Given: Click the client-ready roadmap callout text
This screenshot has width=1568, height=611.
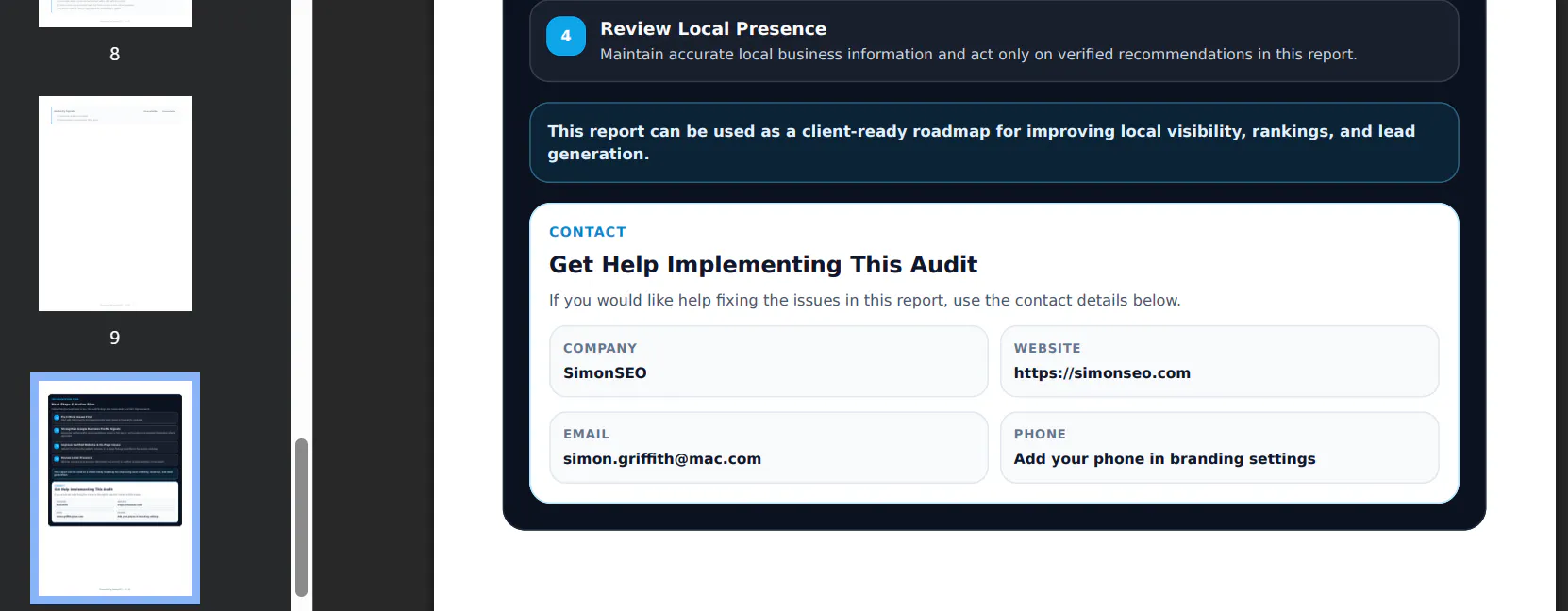Looking at the screenshot, I should click(x=981, y=142).
